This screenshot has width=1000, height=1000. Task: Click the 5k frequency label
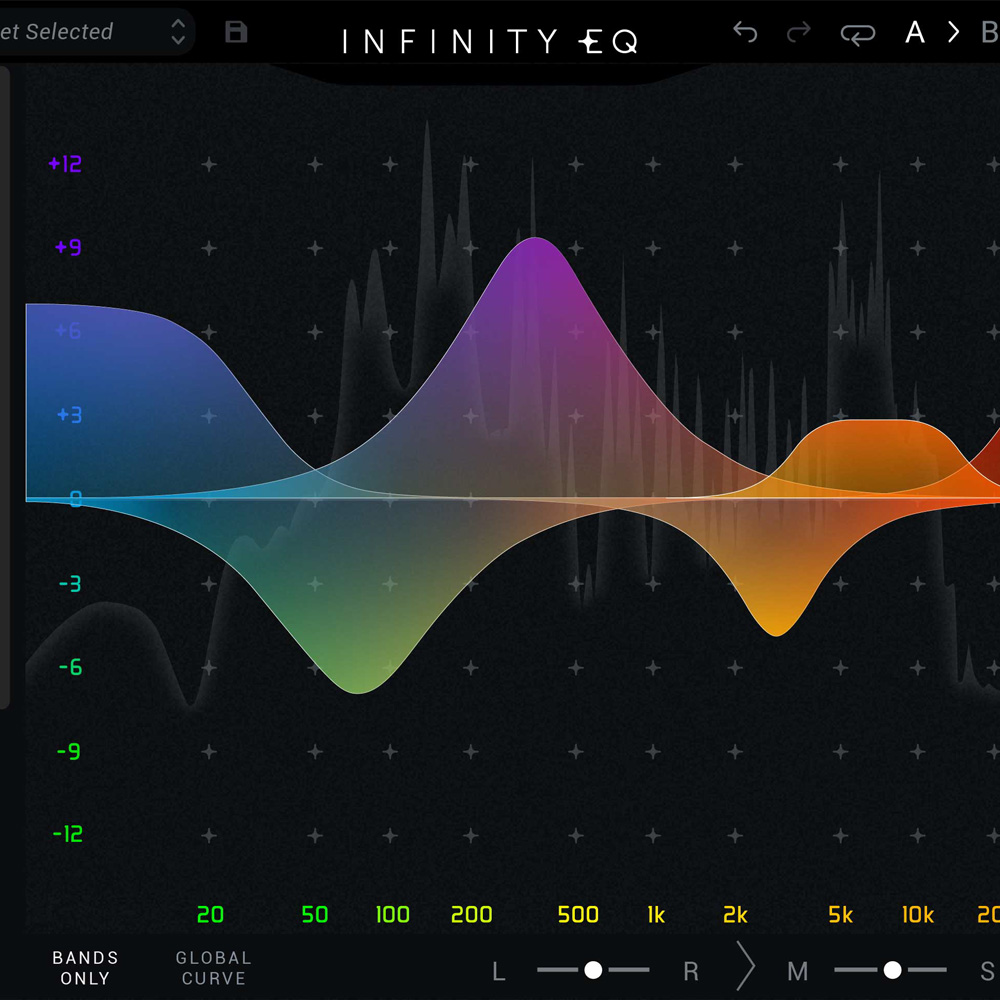point(841,915)
